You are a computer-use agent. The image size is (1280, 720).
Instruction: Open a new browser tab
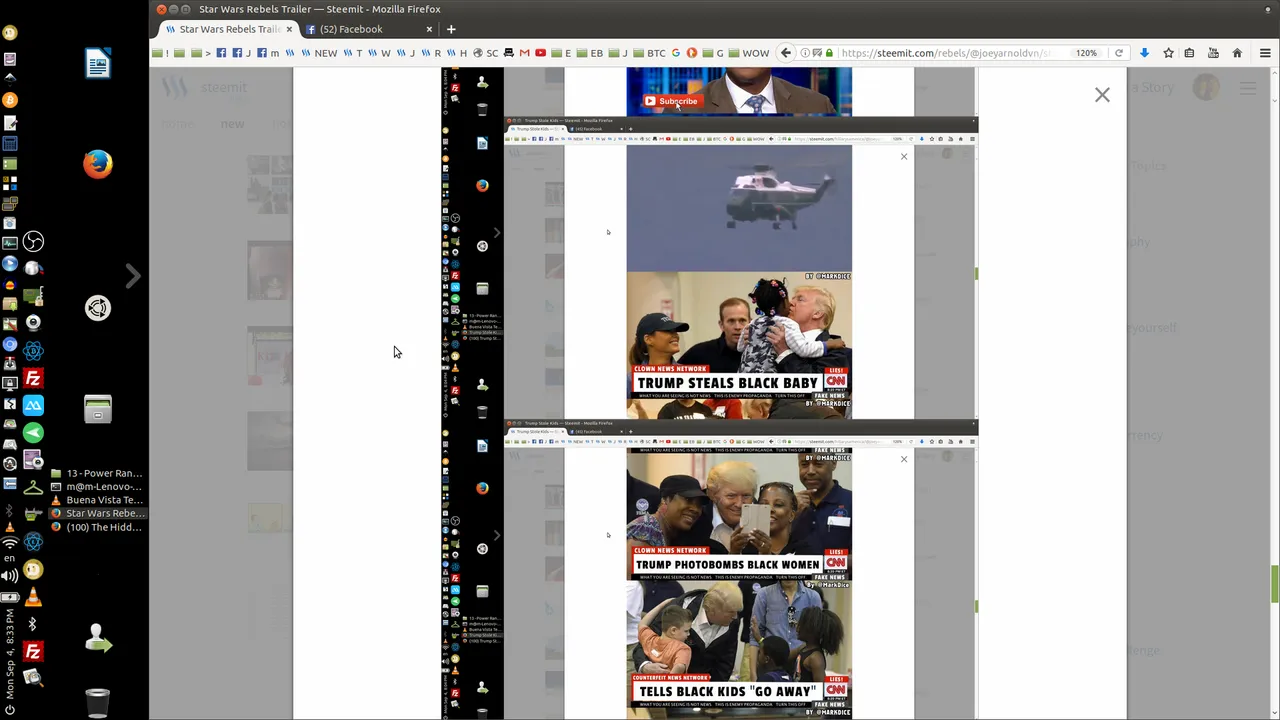point(451,29)
